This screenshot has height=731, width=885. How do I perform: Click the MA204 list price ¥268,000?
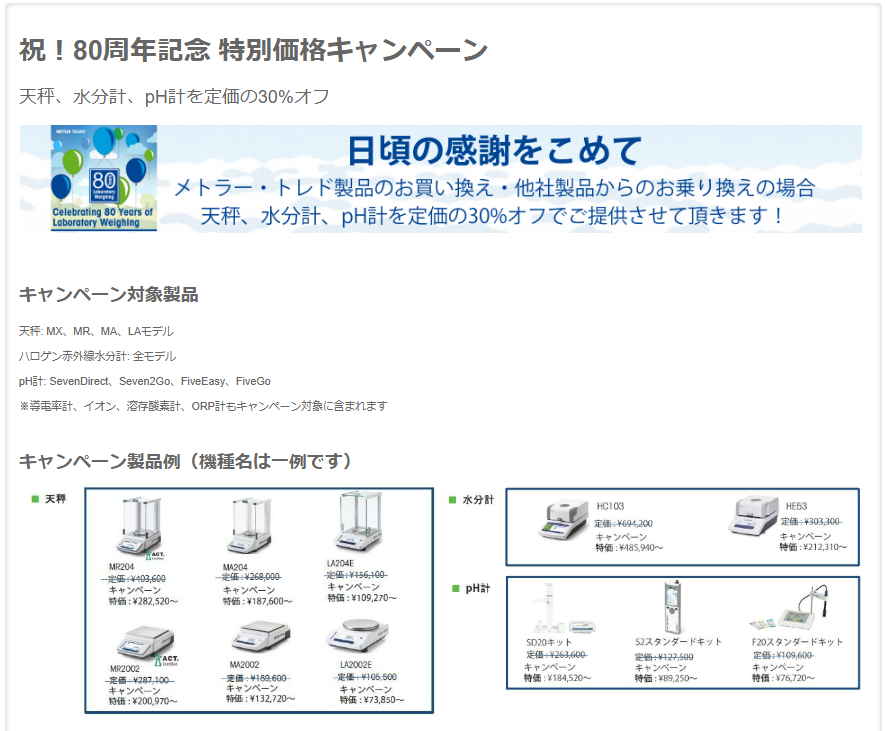point(251,577)
